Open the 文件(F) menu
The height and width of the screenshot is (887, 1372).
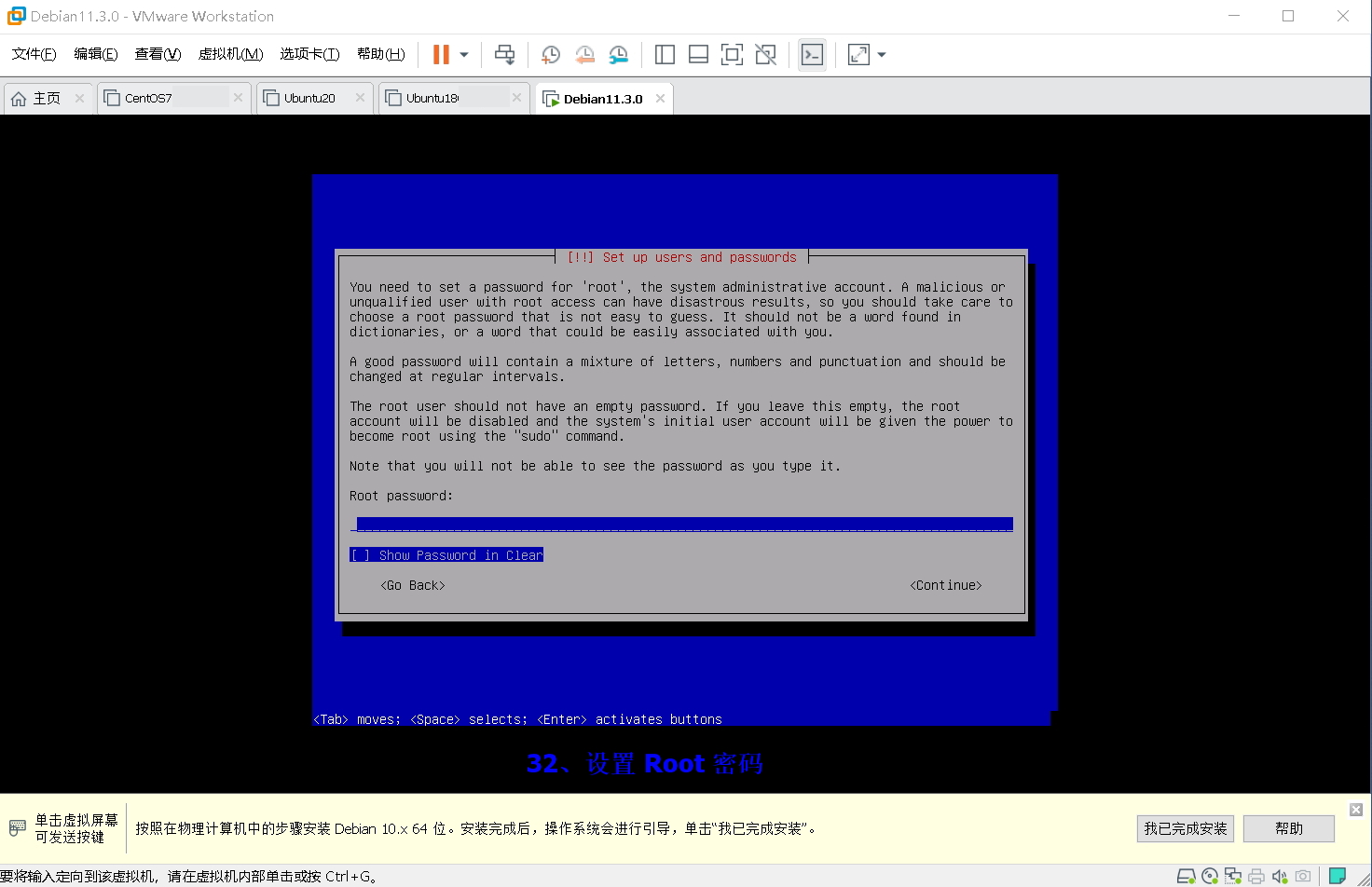pyautogui.click(x=34, y=54)
